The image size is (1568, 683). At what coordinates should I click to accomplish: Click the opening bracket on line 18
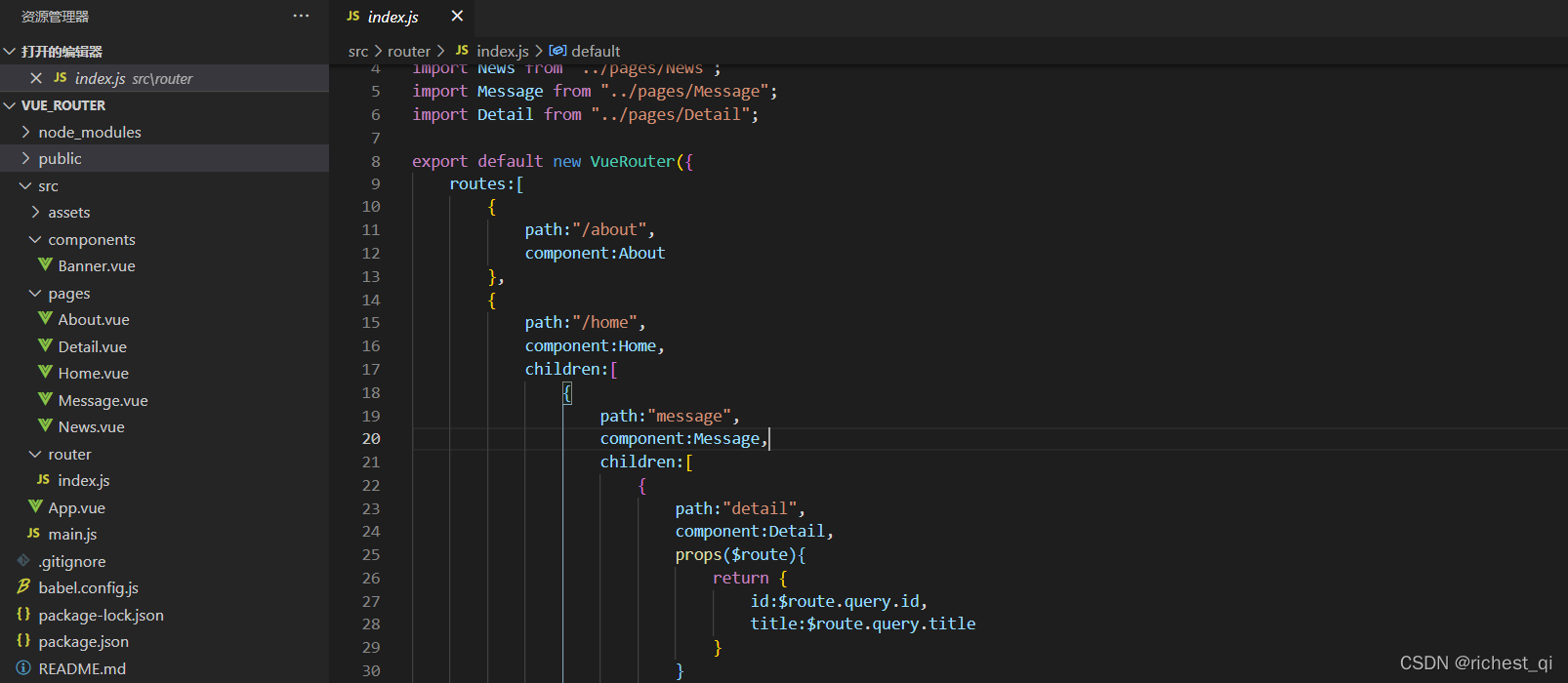(x=567, y=393)
